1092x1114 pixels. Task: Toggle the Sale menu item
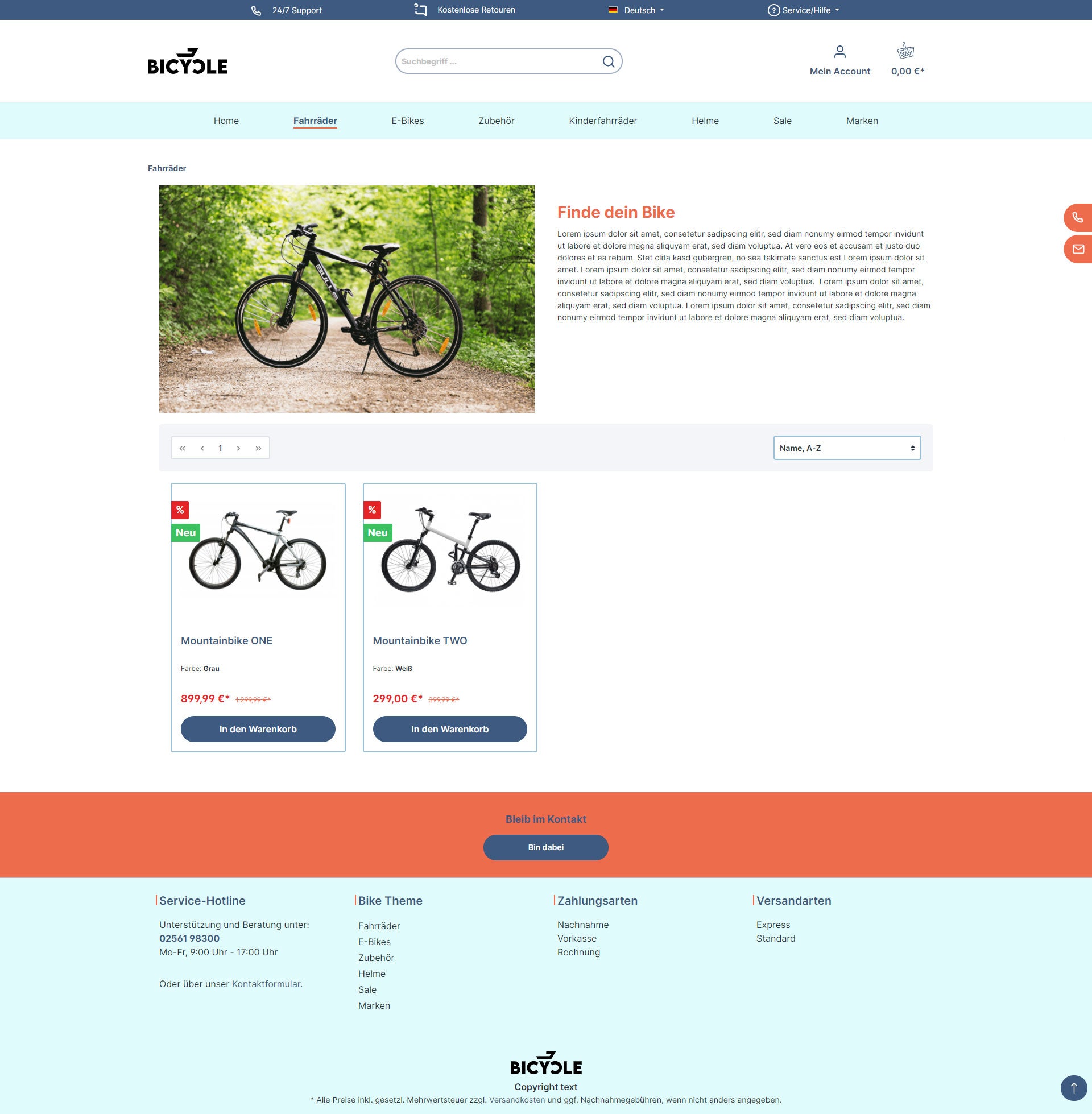782,120
